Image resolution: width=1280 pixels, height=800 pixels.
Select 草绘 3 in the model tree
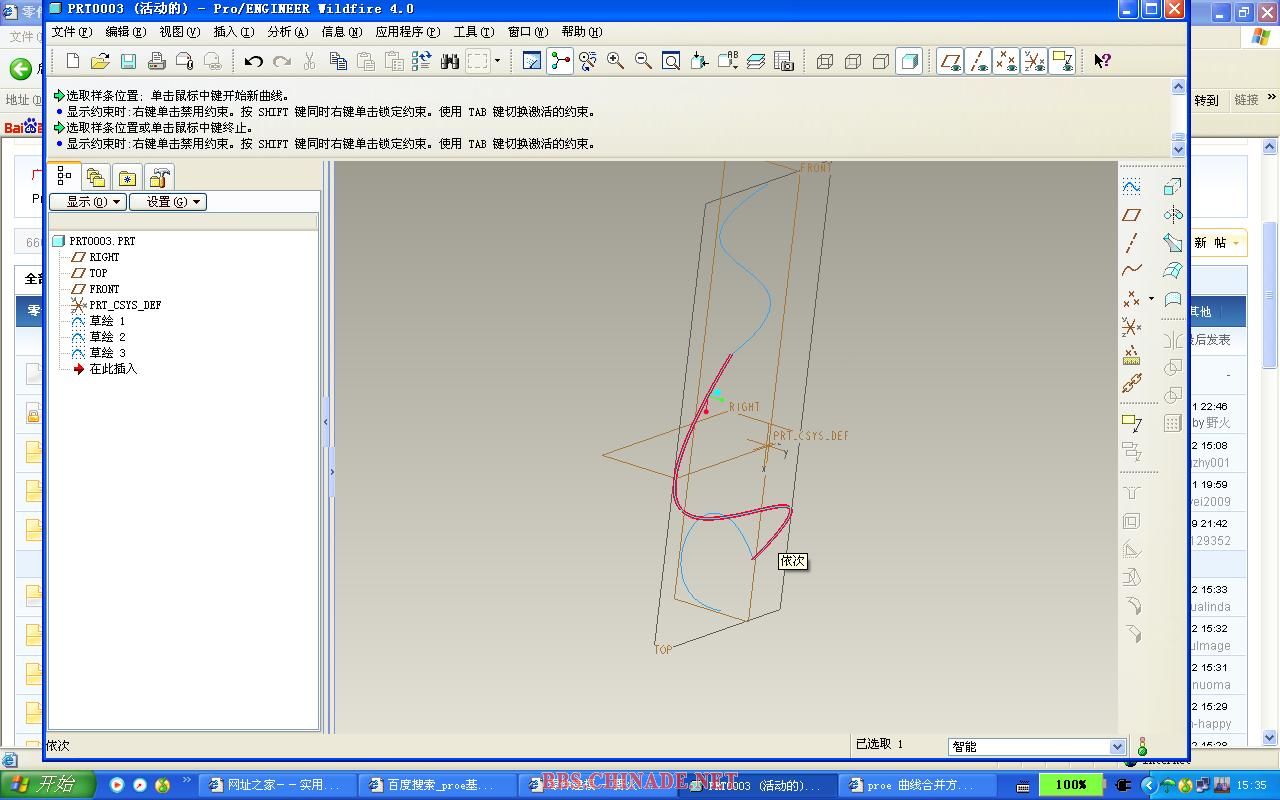coord(107,353)
